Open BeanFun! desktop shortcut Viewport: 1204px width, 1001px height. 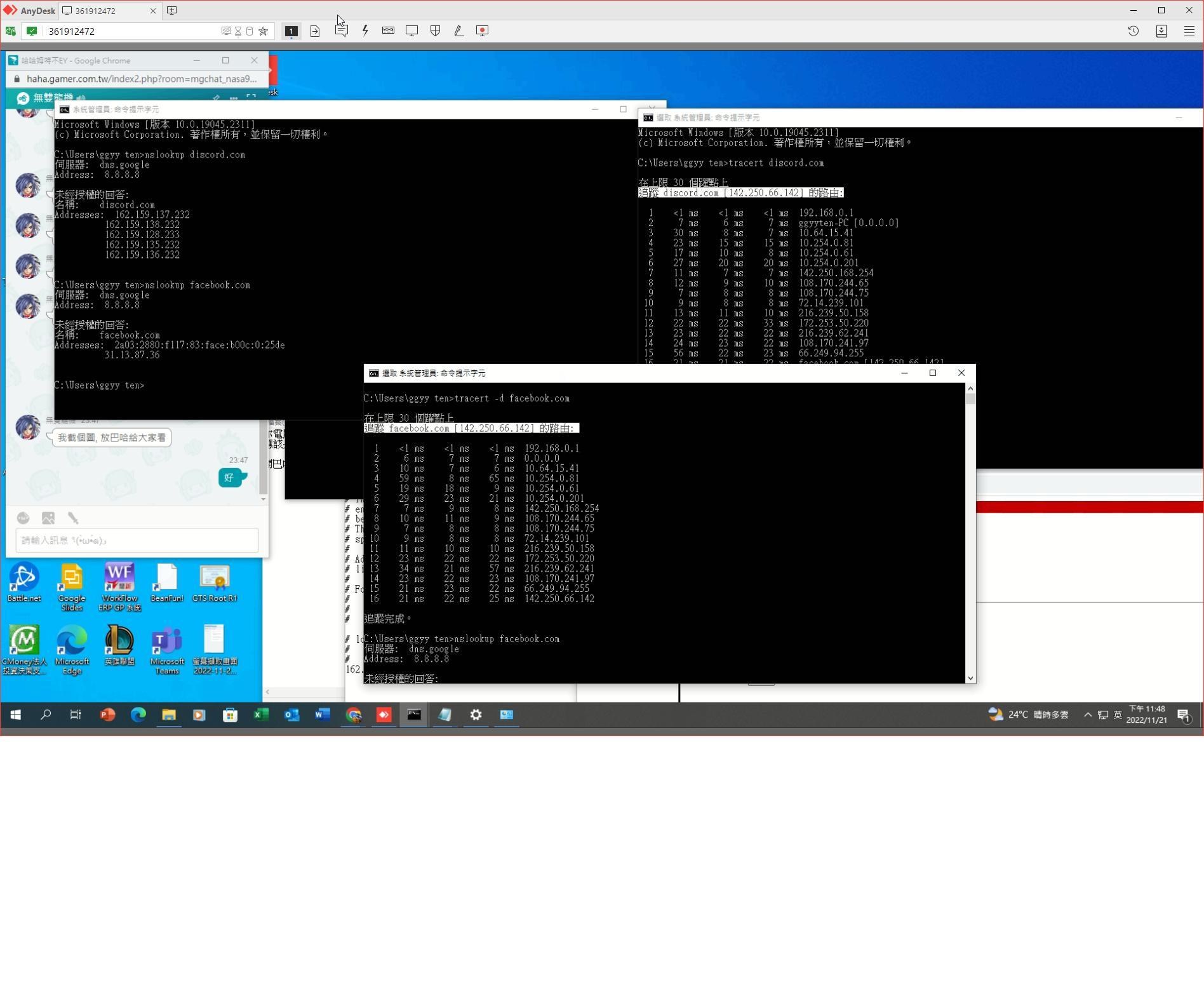pyautogui.click(x=167, y=583)
